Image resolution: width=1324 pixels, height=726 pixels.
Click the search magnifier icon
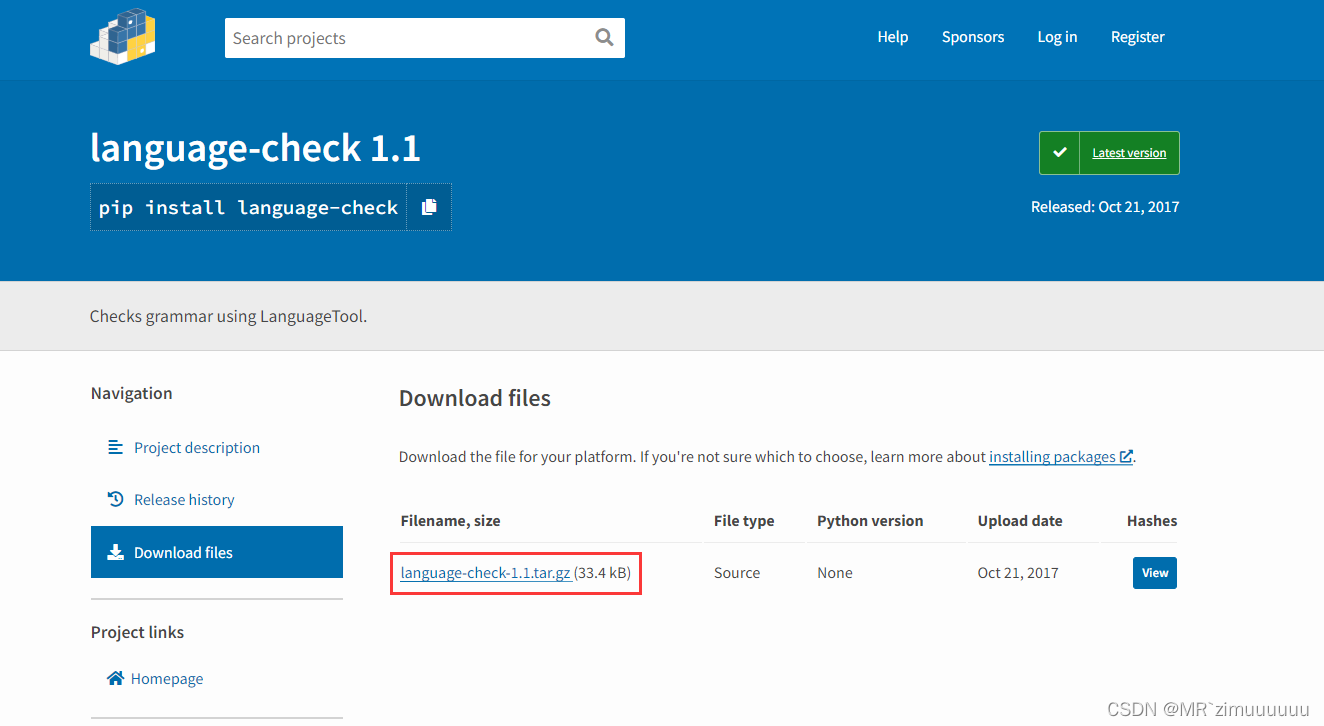(604, 37)
